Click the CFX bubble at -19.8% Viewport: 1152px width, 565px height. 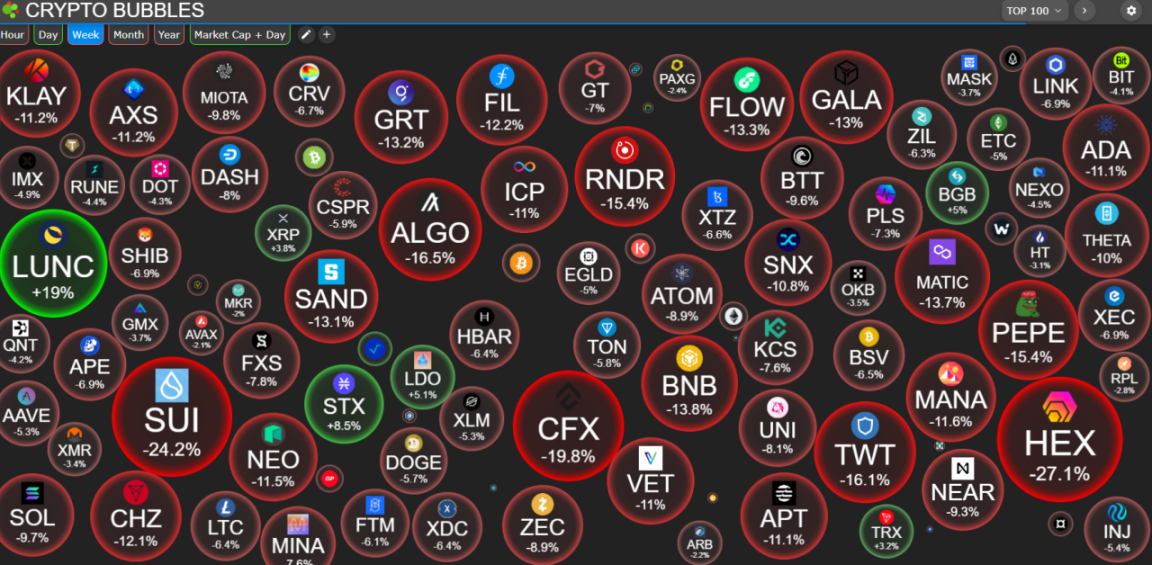click(x=568, y=426)
